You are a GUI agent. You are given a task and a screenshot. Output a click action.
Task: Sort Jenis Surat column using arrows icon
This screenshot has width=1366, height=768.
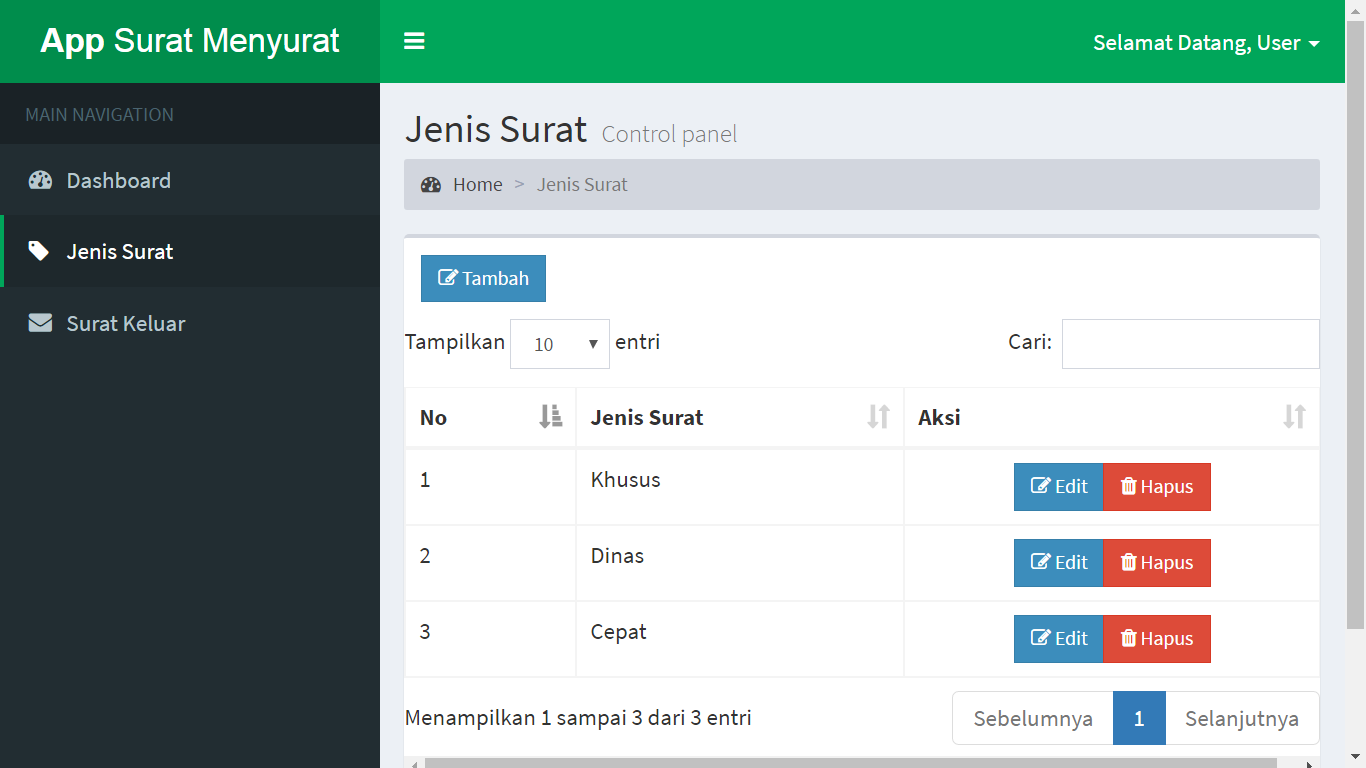[x=878, y=417]
